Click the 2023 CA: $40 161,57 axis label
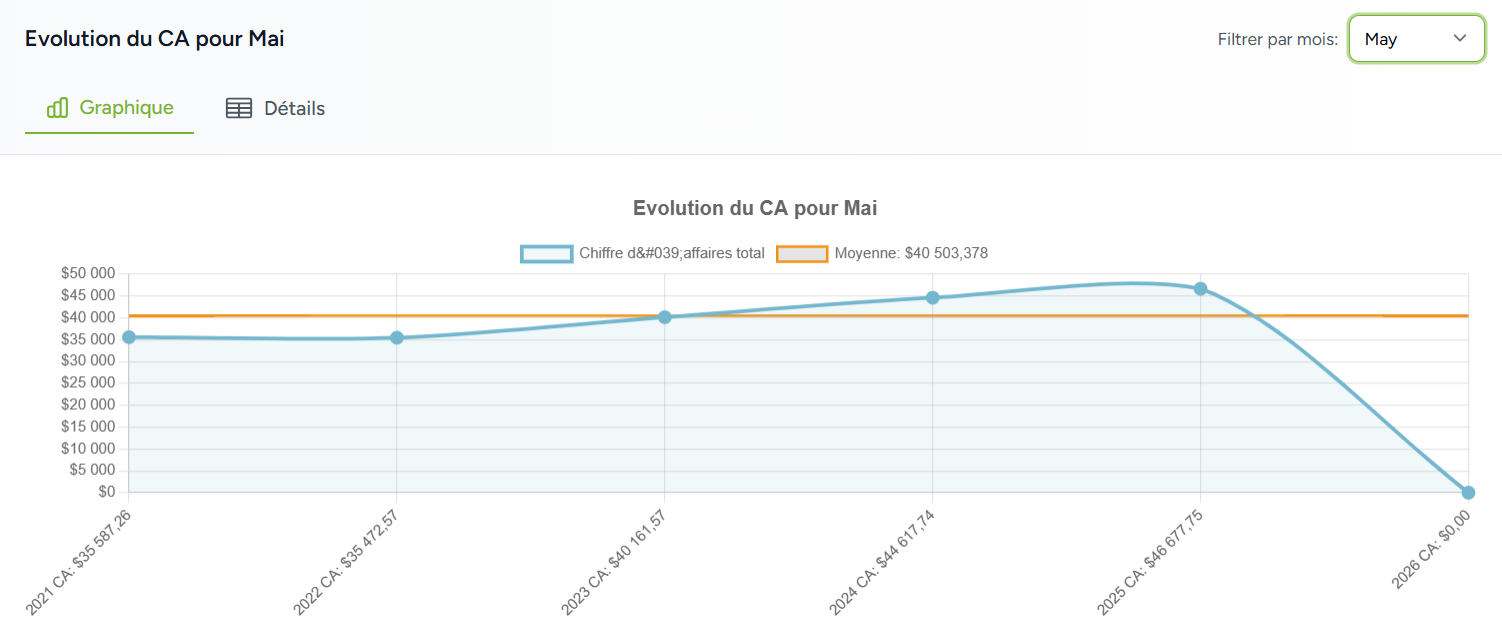The image size is (1502, 643). point(615,562)
